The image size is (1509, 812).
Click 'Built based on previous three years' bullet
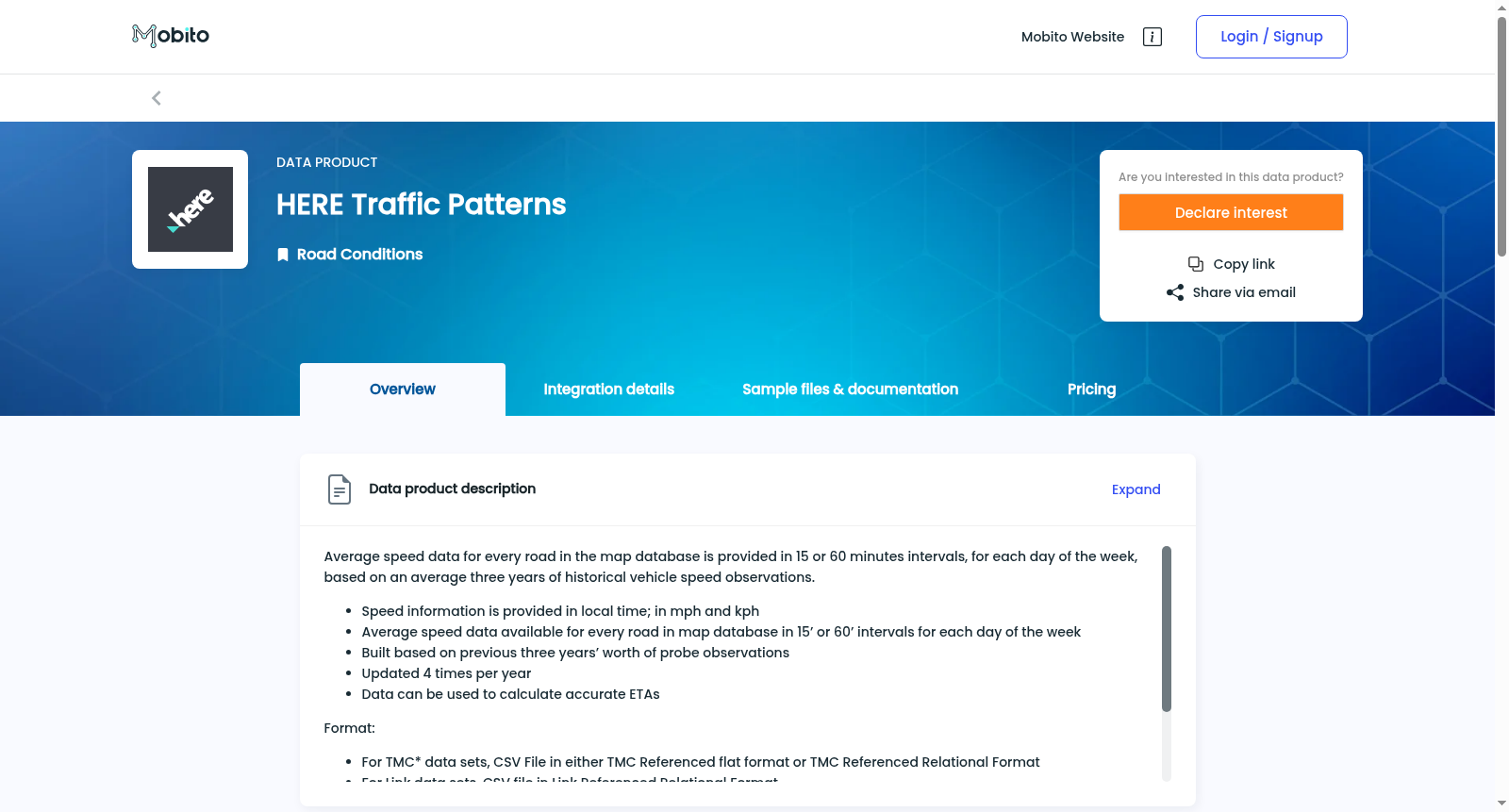coord(575,653)
